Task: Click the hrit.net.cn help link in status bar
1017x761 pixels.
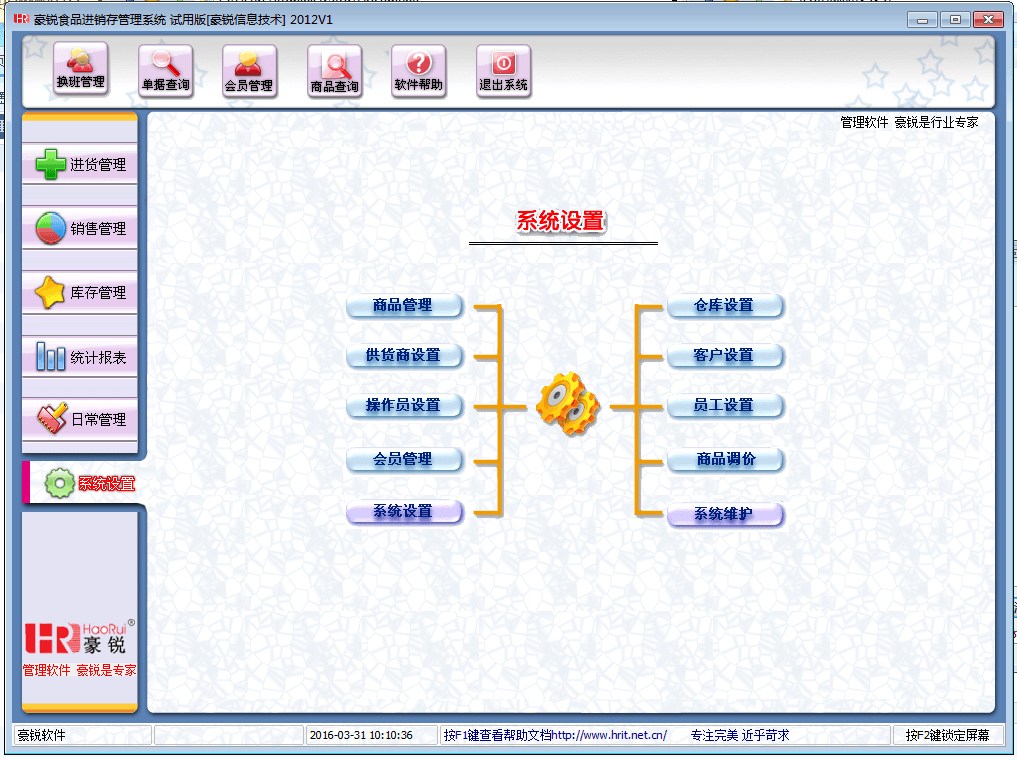Action: (609, 736)
